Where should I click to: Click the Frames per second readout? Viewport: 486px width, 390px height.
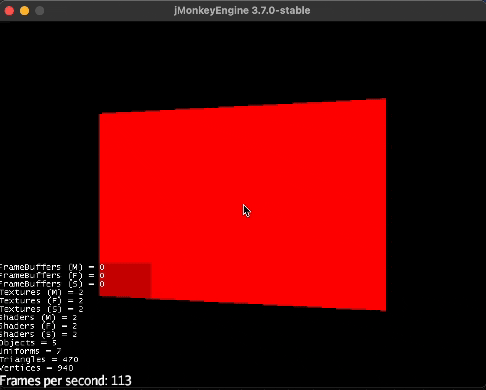[66, 381]
